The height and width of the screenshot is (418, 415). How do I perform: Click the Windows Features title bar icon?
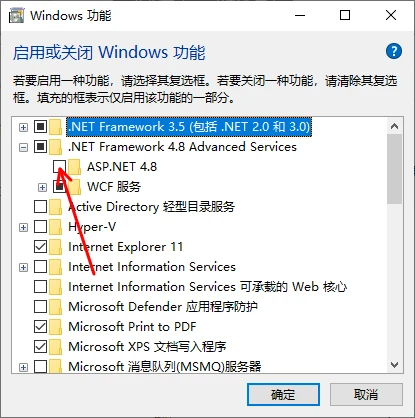coord(17,16)
